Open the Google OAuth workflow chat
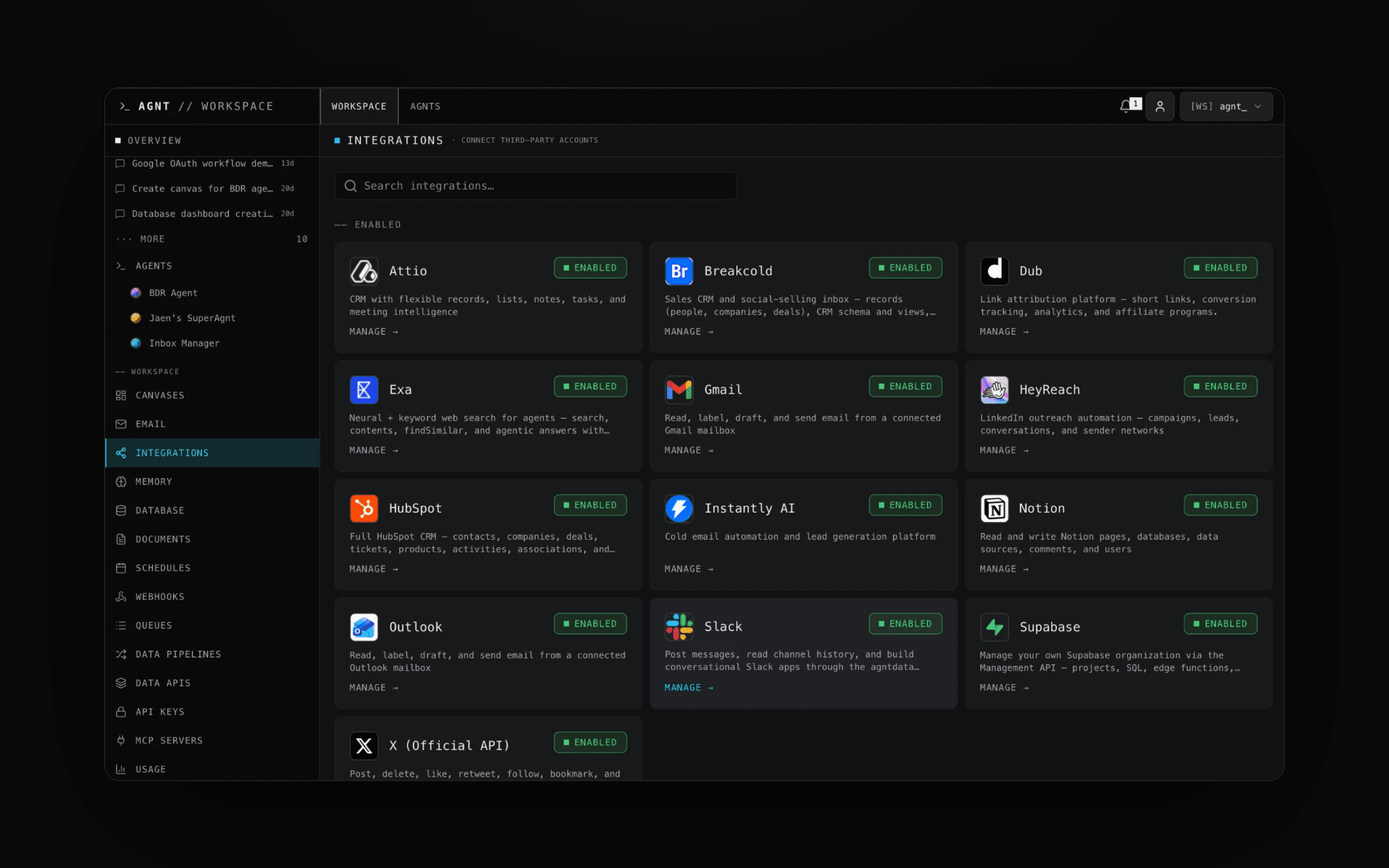Viewport: 1389px width, 868px height. tap(212, 164)
